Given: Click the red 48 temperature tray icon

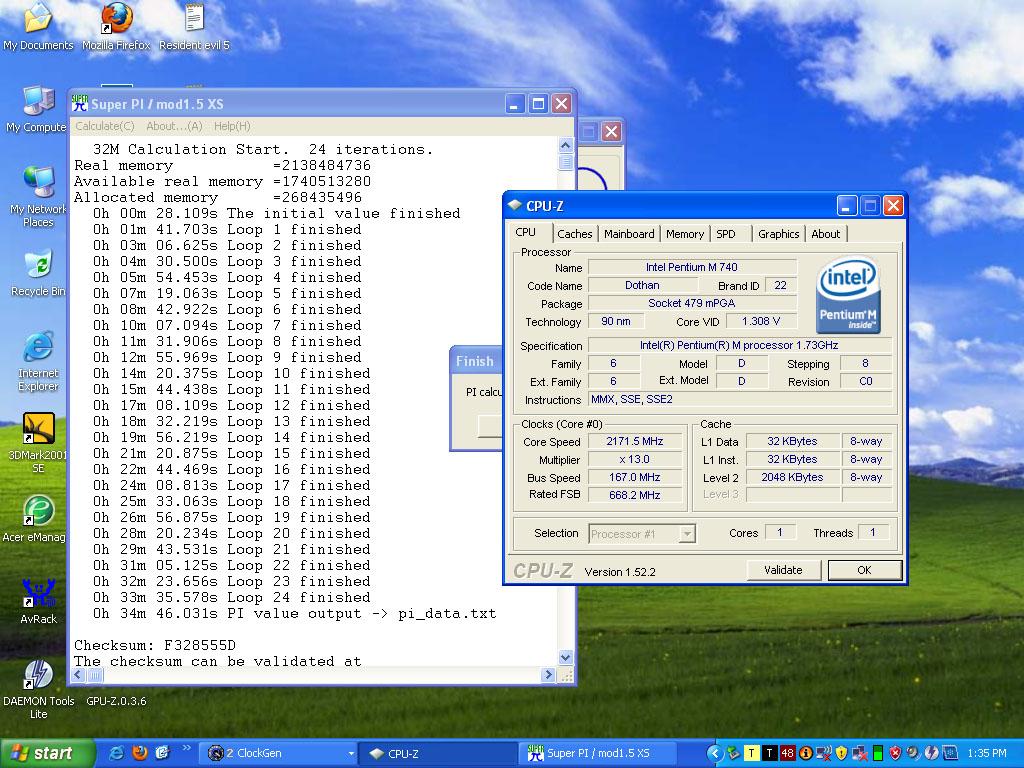Looking at the screenshot, I should click(x=788, y=753).
